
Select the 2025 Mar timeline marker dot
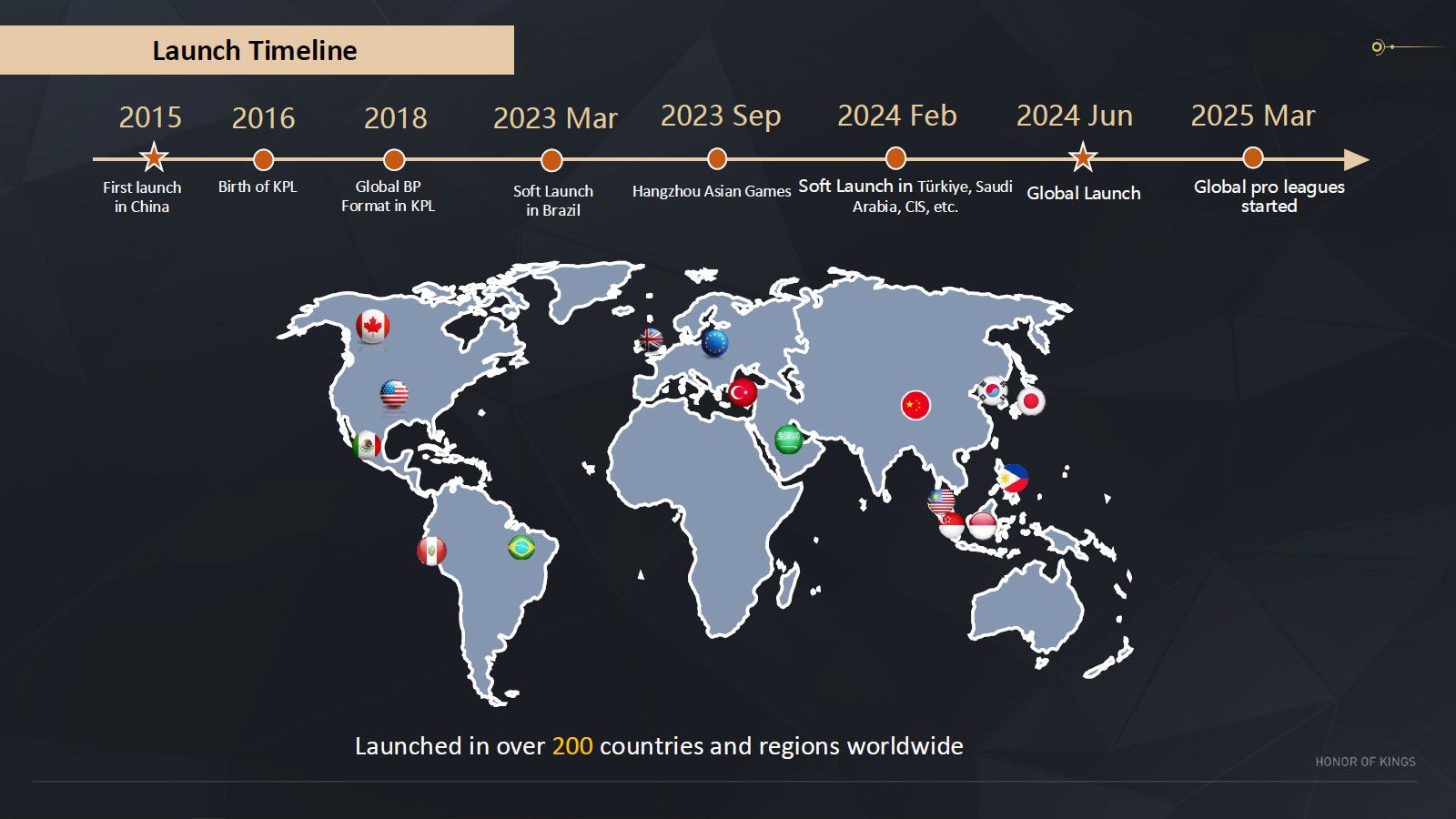coord(1253,158)
